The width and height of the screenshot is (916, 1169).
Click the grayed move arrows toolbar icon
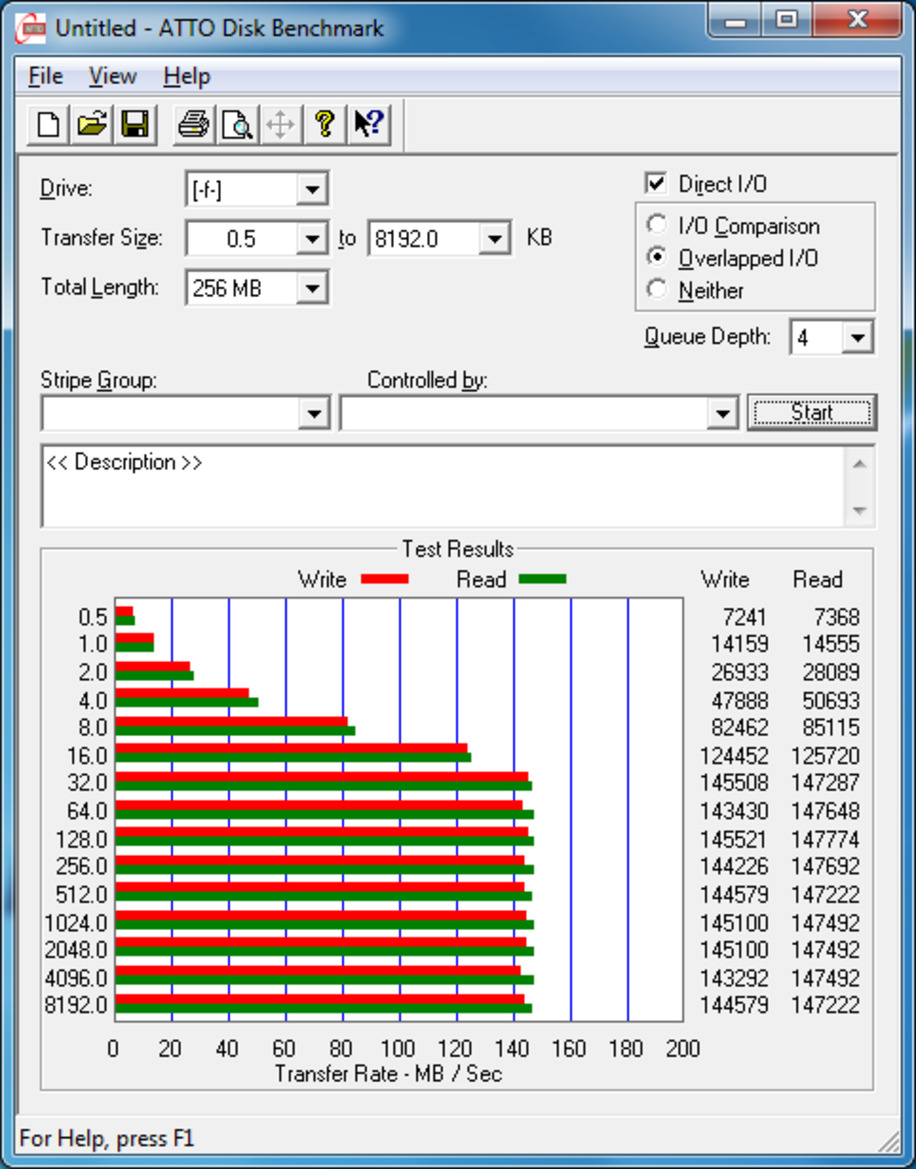click(280, 124)
